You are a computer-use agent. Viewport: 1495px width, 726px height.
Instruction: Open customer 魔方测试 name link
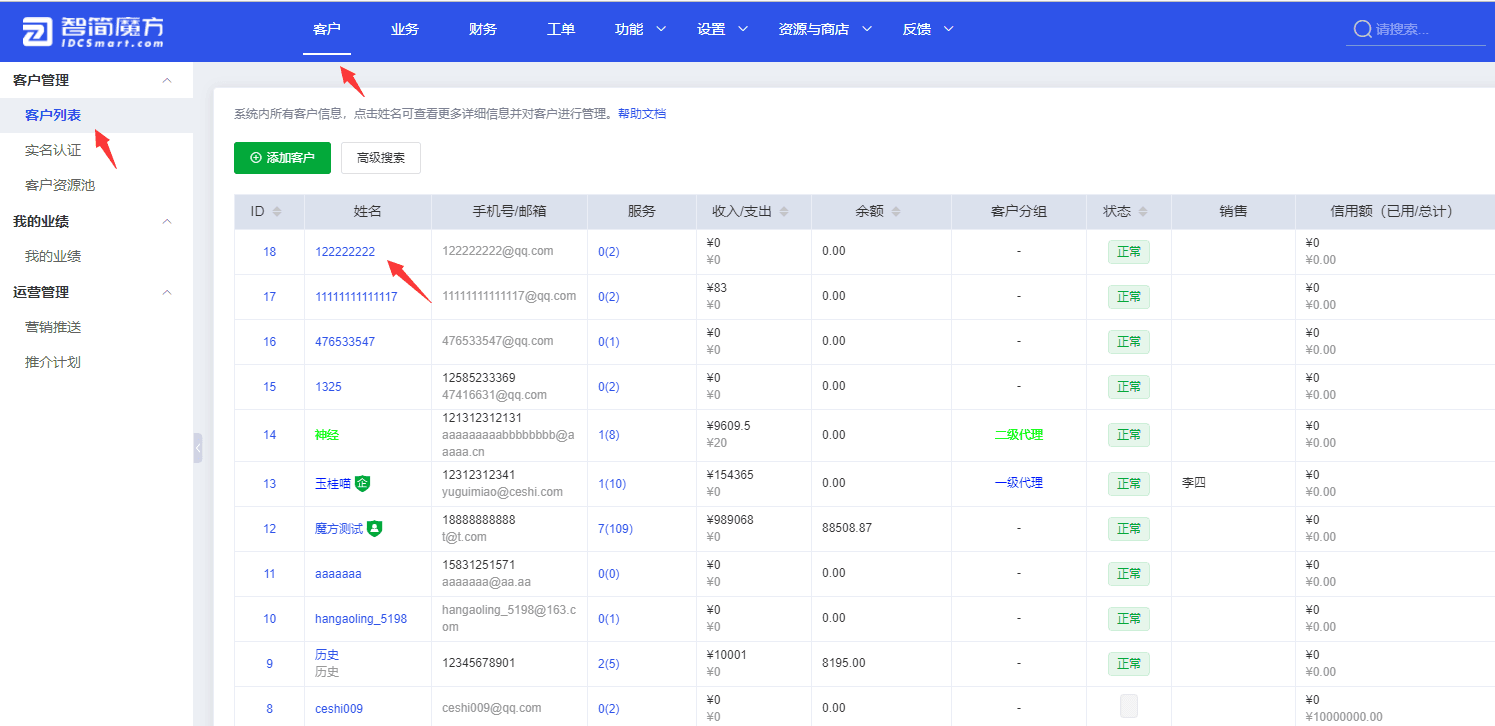(339, 528)
